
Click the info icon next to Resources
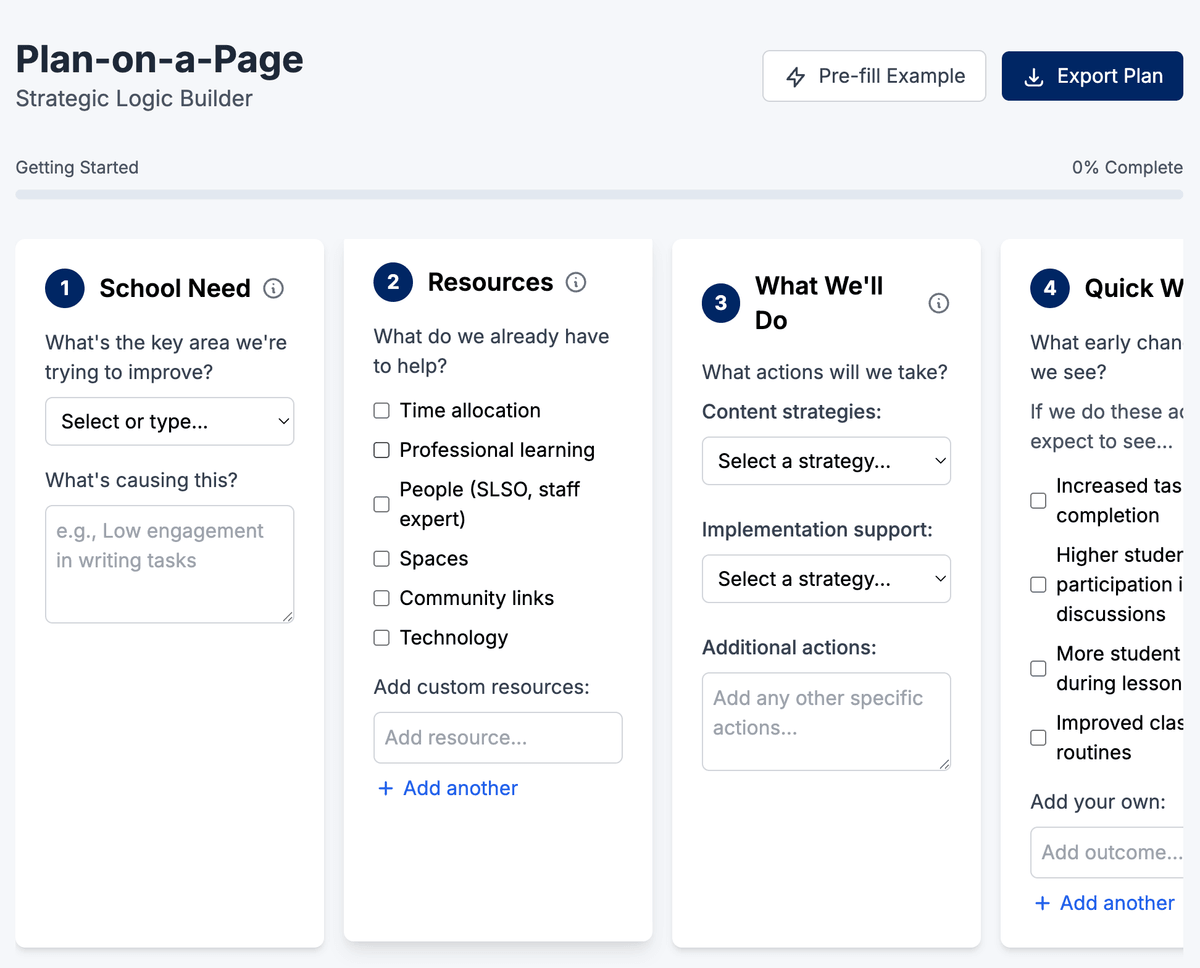576,283
